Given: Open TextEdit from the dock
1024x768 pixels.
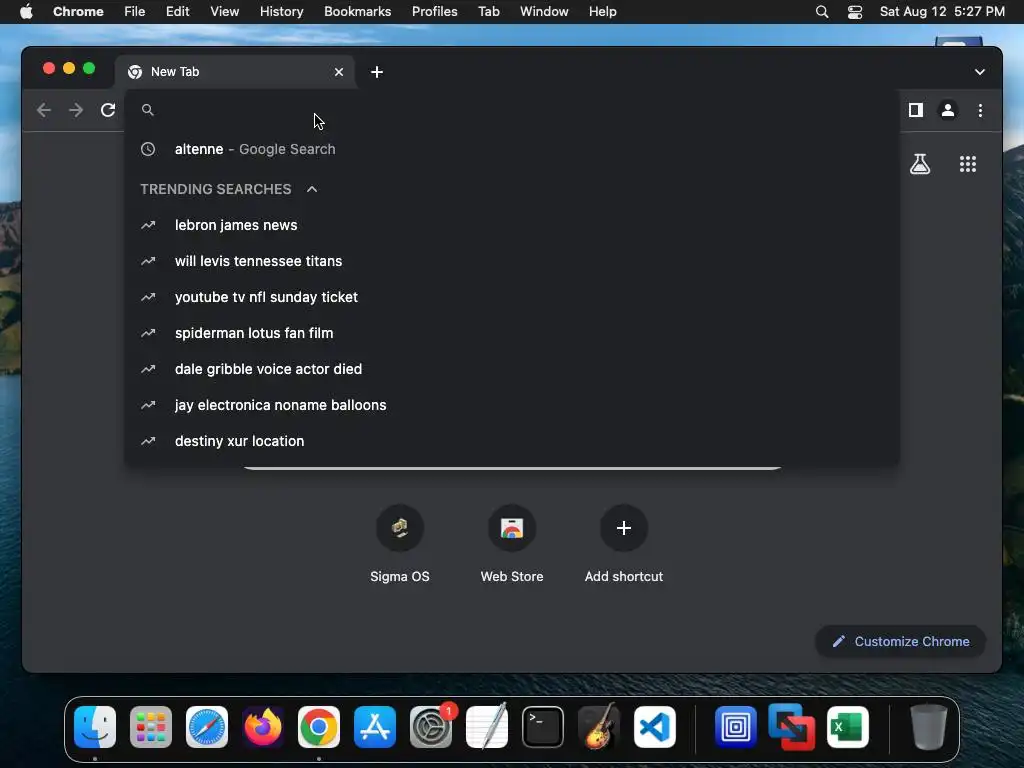Looking at the screenshot, I should [x=487, y=726].
